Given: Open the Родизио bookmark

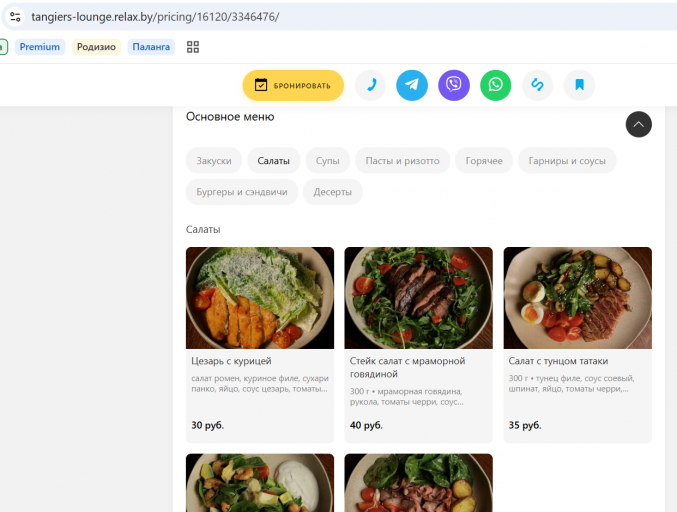Looking at the screenshot, I should [96, 47].
